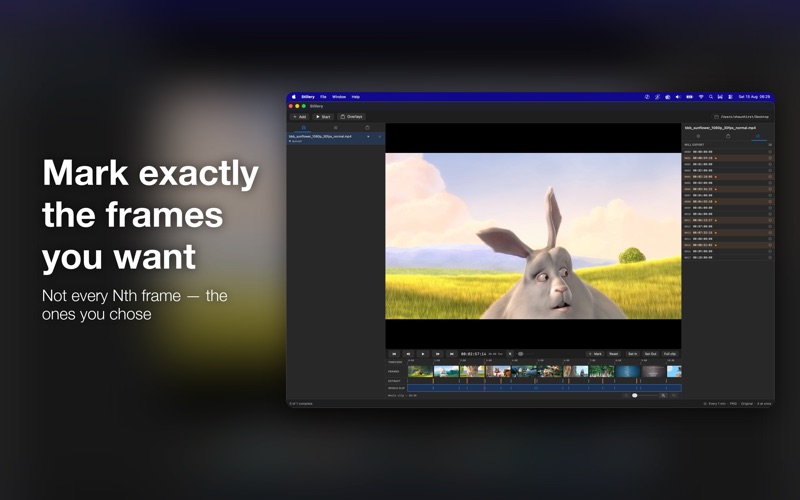
Task: Click the dark blue frame thumbnail in timeline
Action: coord(628,371)
